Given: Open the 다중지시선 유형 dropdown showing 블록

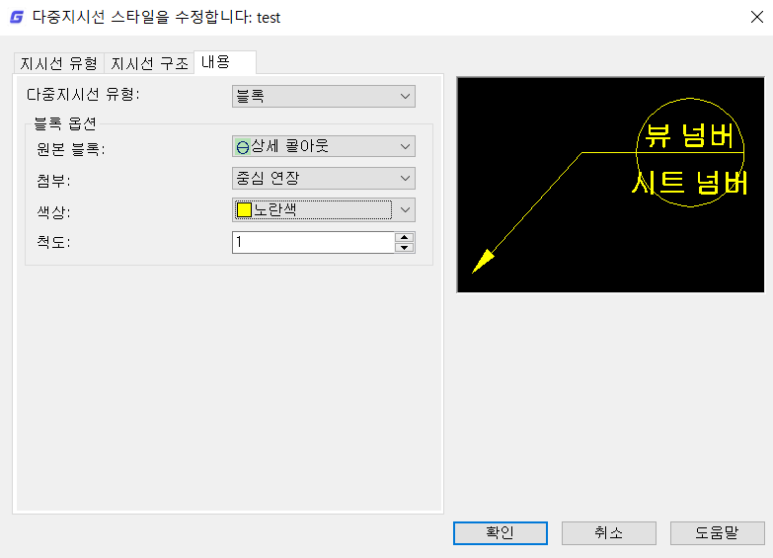Looking at the screenshot, I should pyautogui.click(x=323, y=96).
